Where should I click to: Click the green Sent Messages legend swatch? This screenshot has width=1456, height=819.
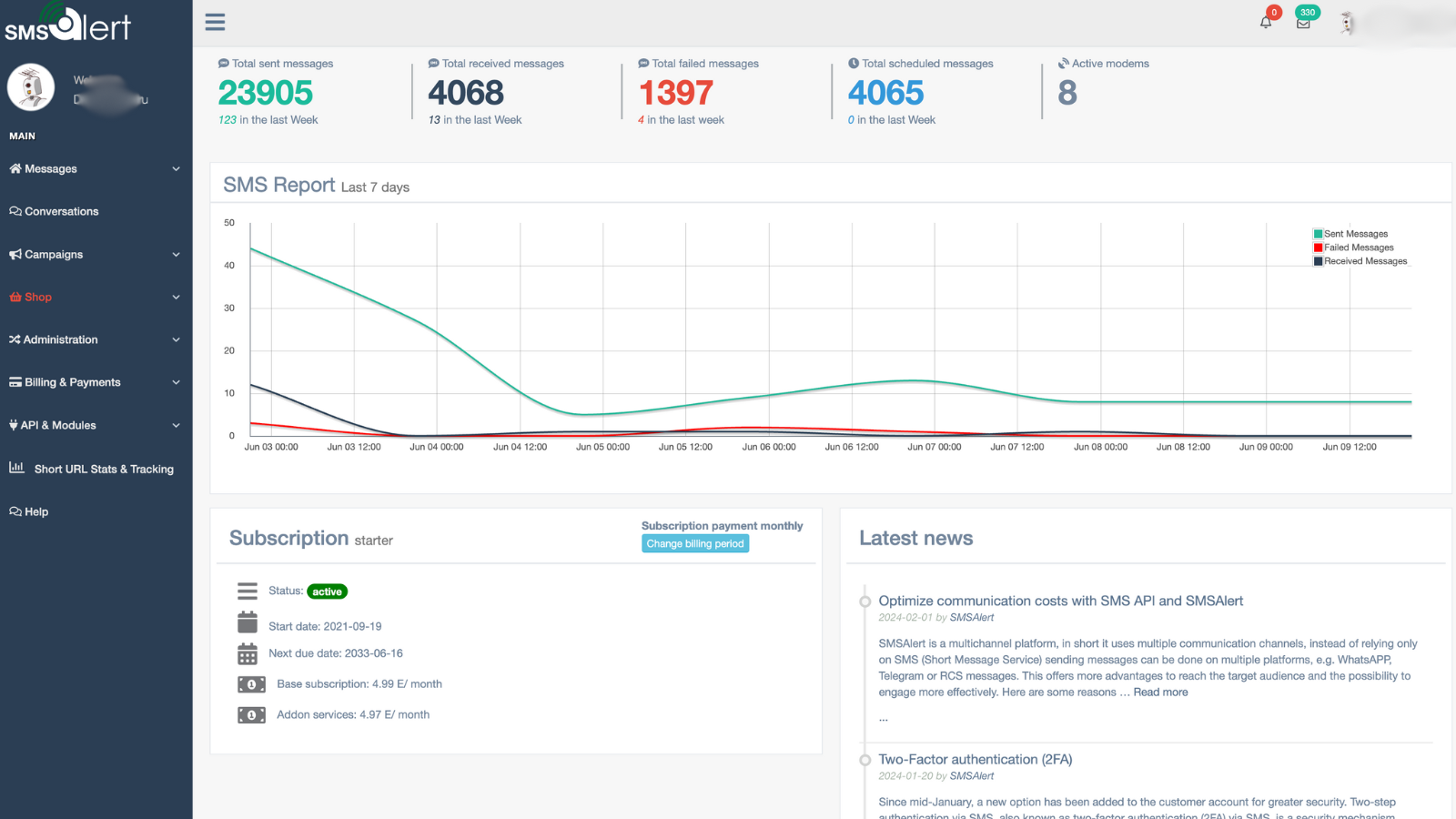[1316, 233]
